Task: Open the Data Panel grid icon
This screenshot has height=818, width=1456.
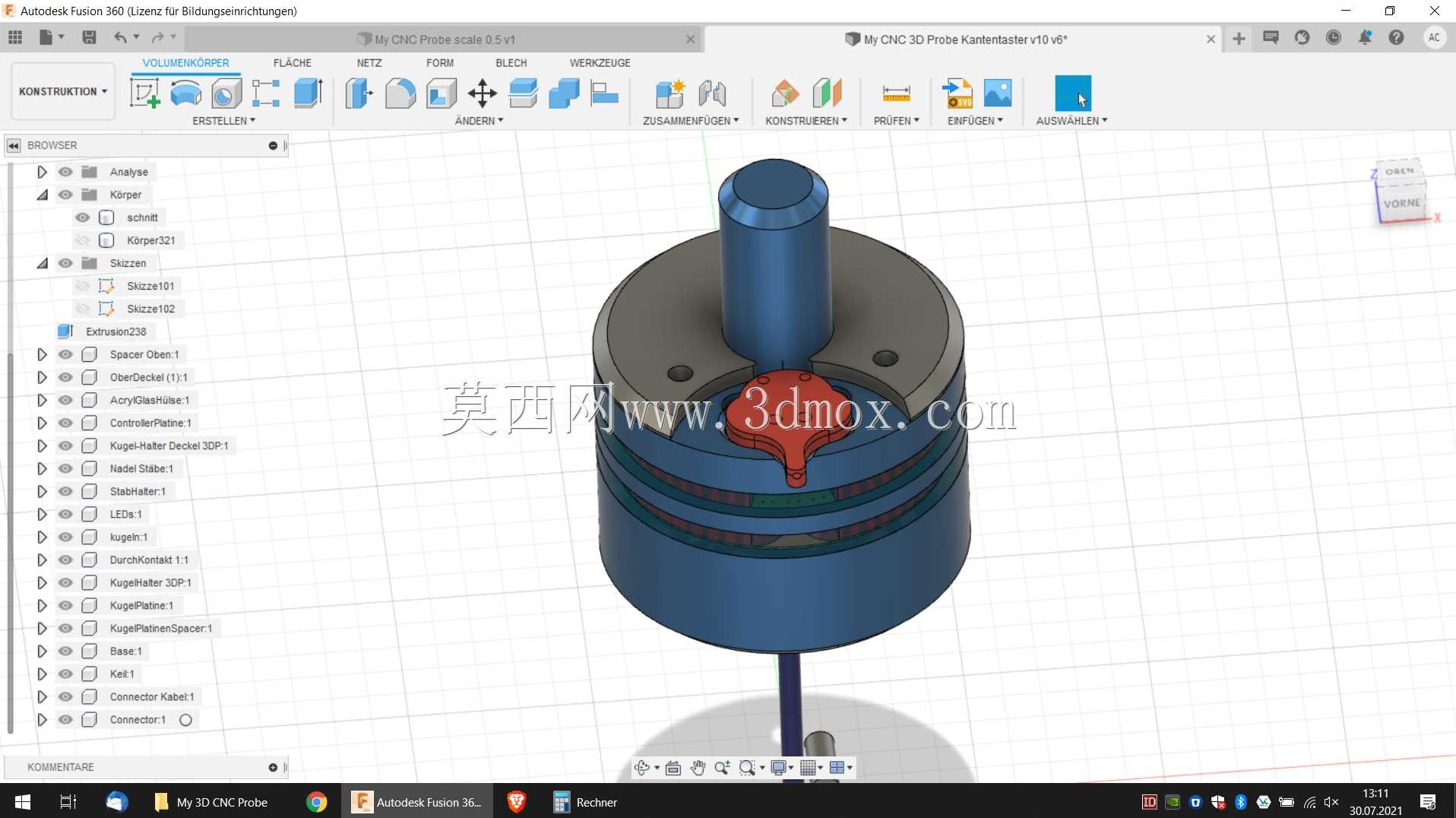Action: click(x=15, y=37)
